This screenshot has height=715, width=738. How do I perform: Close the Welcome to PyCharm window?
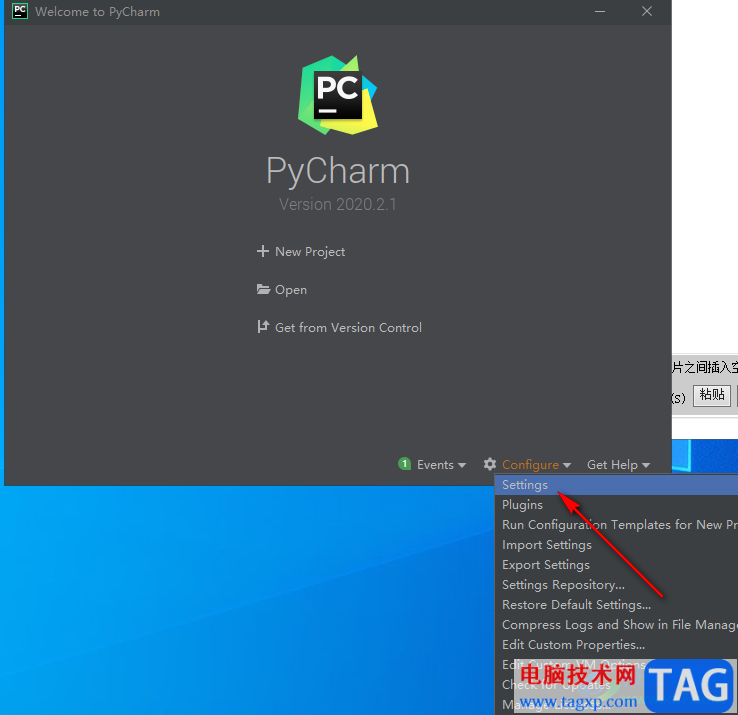(647, 11)
